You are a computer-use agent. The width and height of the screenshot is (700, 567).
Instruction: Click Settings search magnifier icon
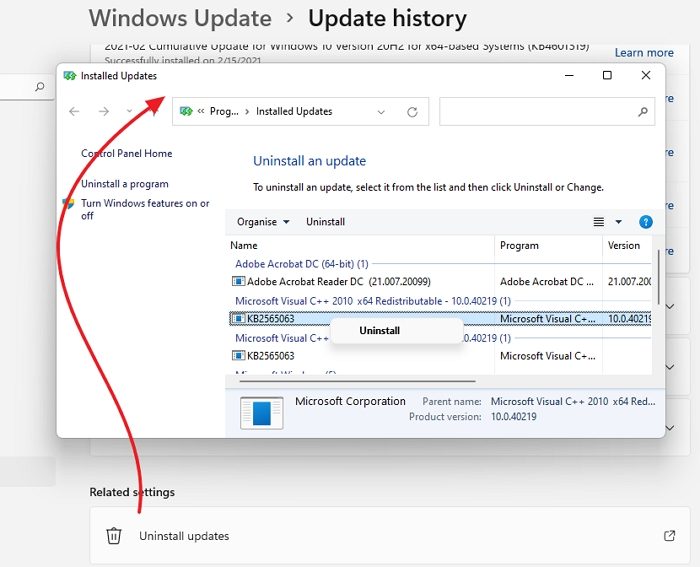pyautogui.click(x=40, y=87)
